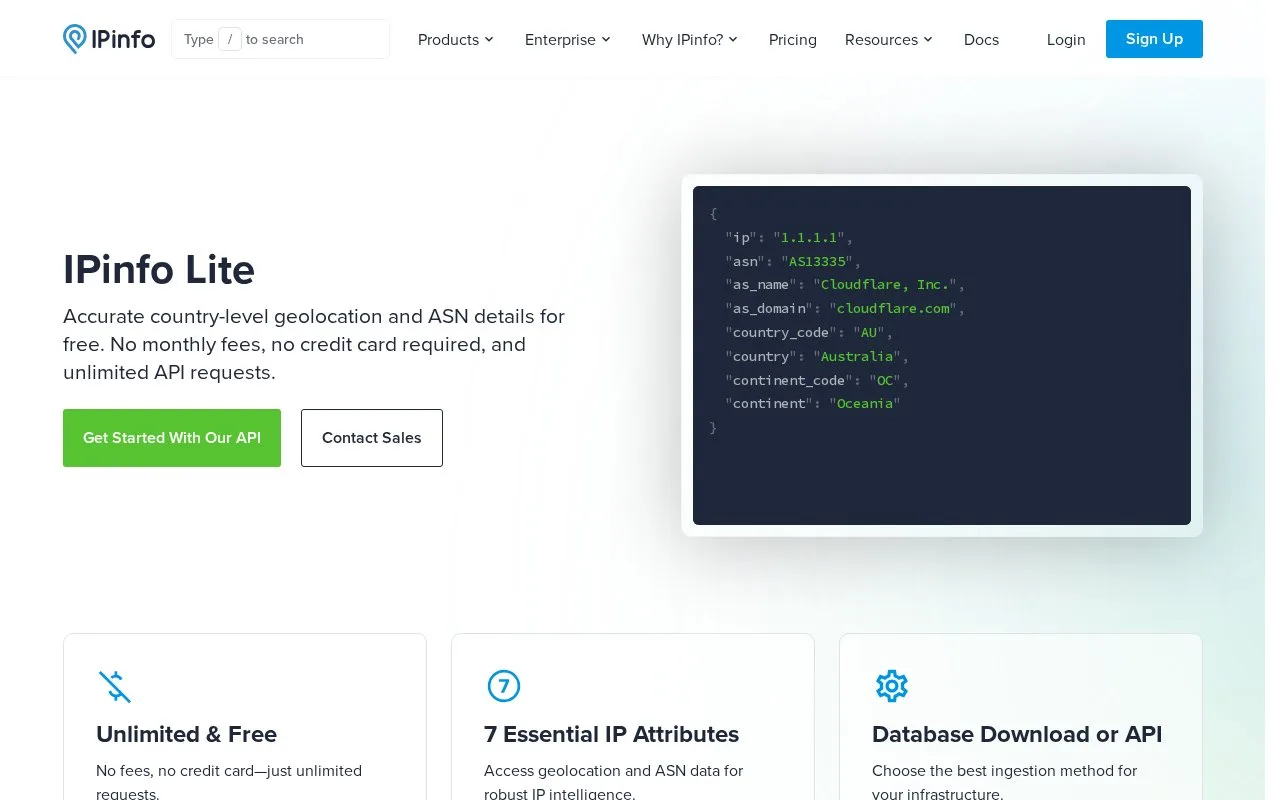
Task: Expand the Products dropdown menu
Action: [x=456, y=39]
